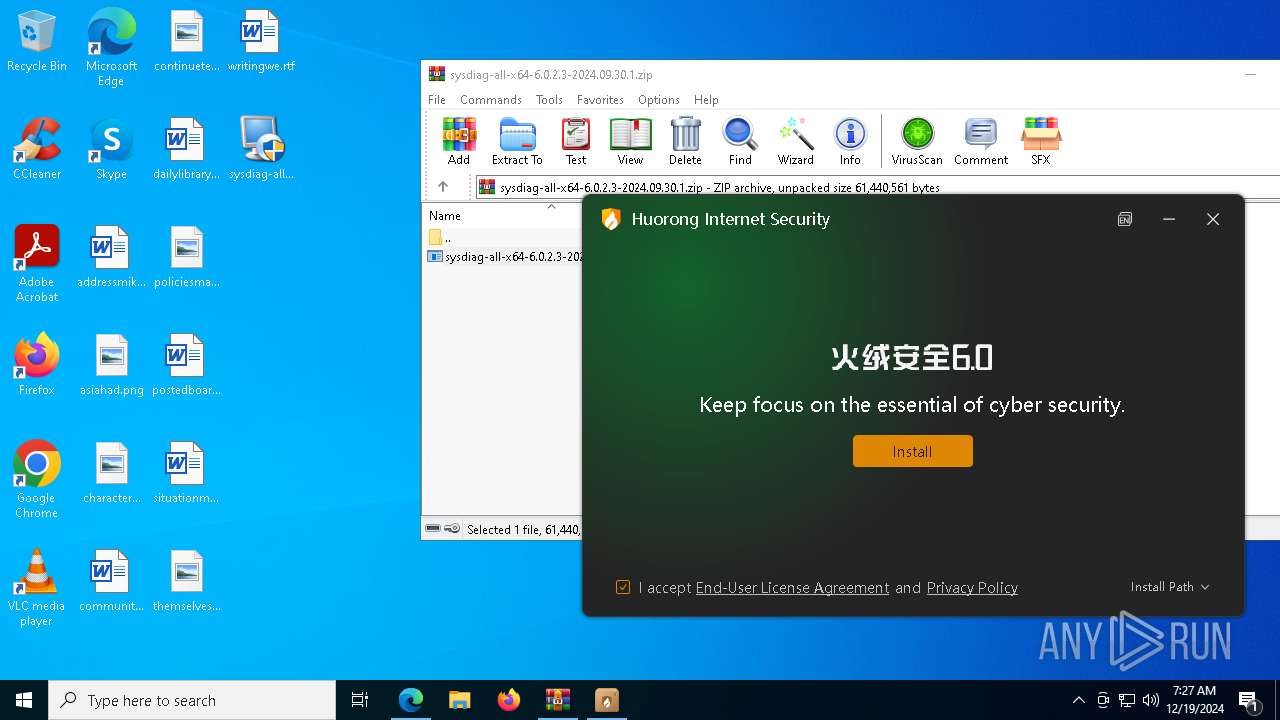
Task: Select the situationm document on desktop
Action: pos(186,473)
